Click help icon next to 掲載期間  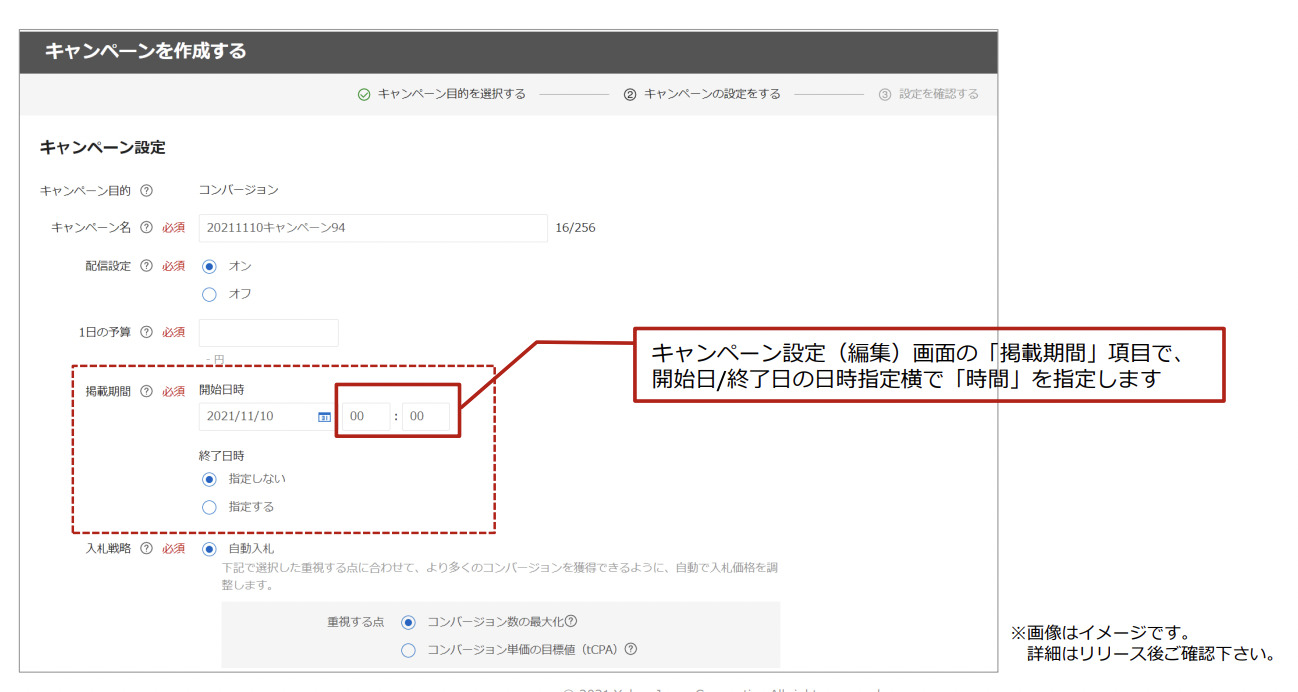146,391
